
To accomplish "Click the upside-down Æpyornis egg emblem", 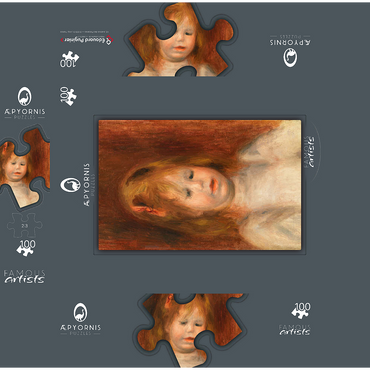I will coord(290,57).
